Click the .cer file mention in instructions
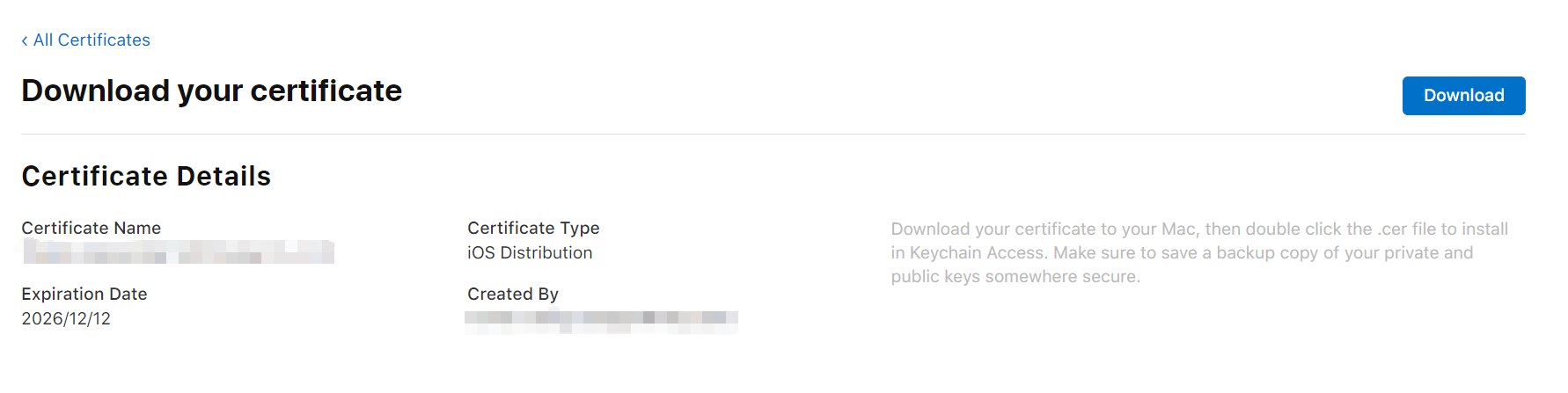This screenshot has width=1568, height=393. tap(1406, 229)
